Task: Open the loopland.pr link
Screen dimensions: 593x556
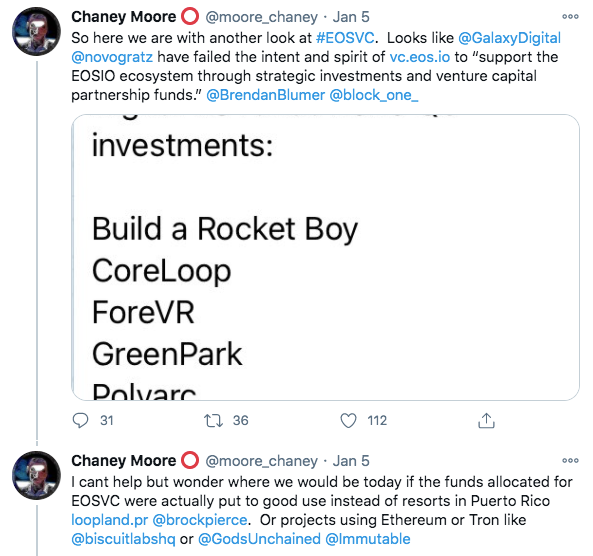Action: point(110,520)
